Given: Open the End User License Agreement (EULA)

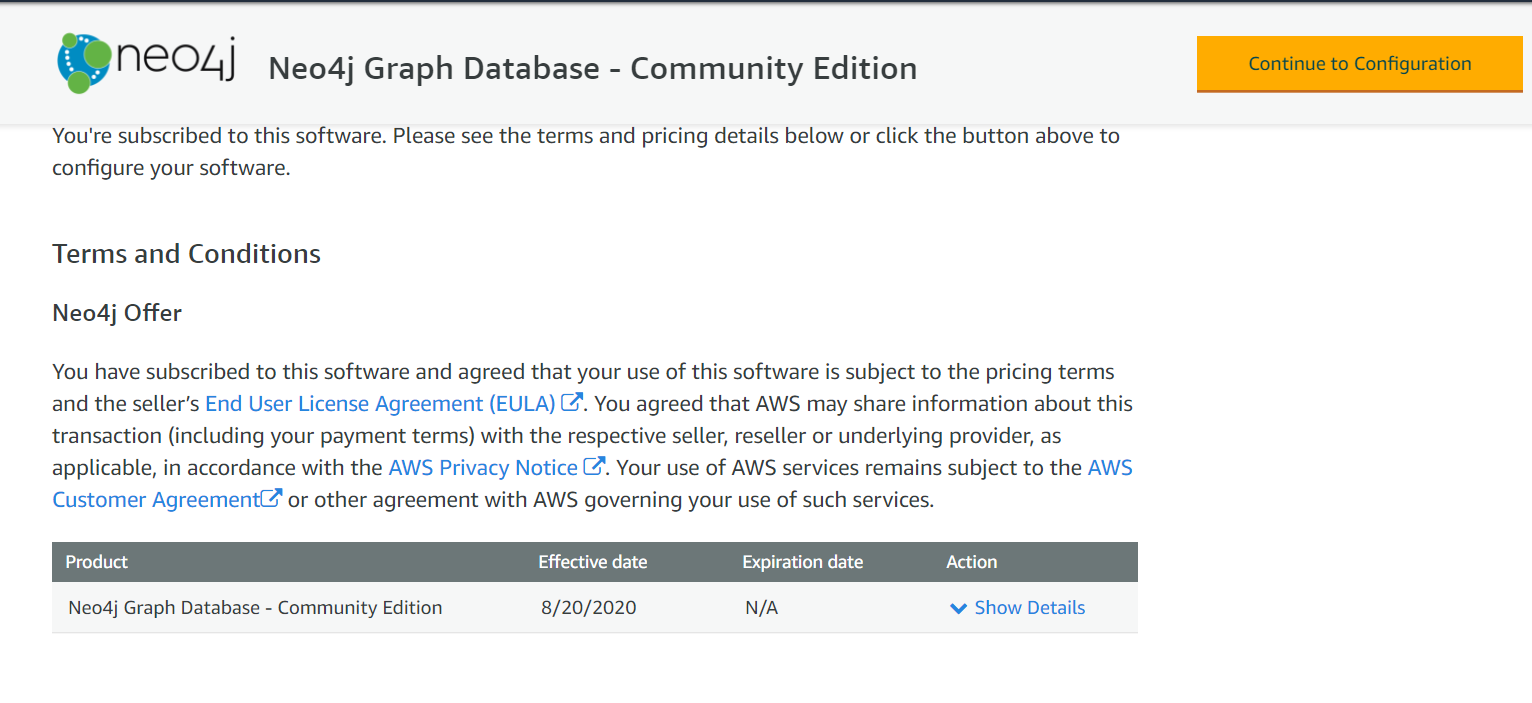Looking at the screenshot, I should pyautogui.click(x=380, y=403).
